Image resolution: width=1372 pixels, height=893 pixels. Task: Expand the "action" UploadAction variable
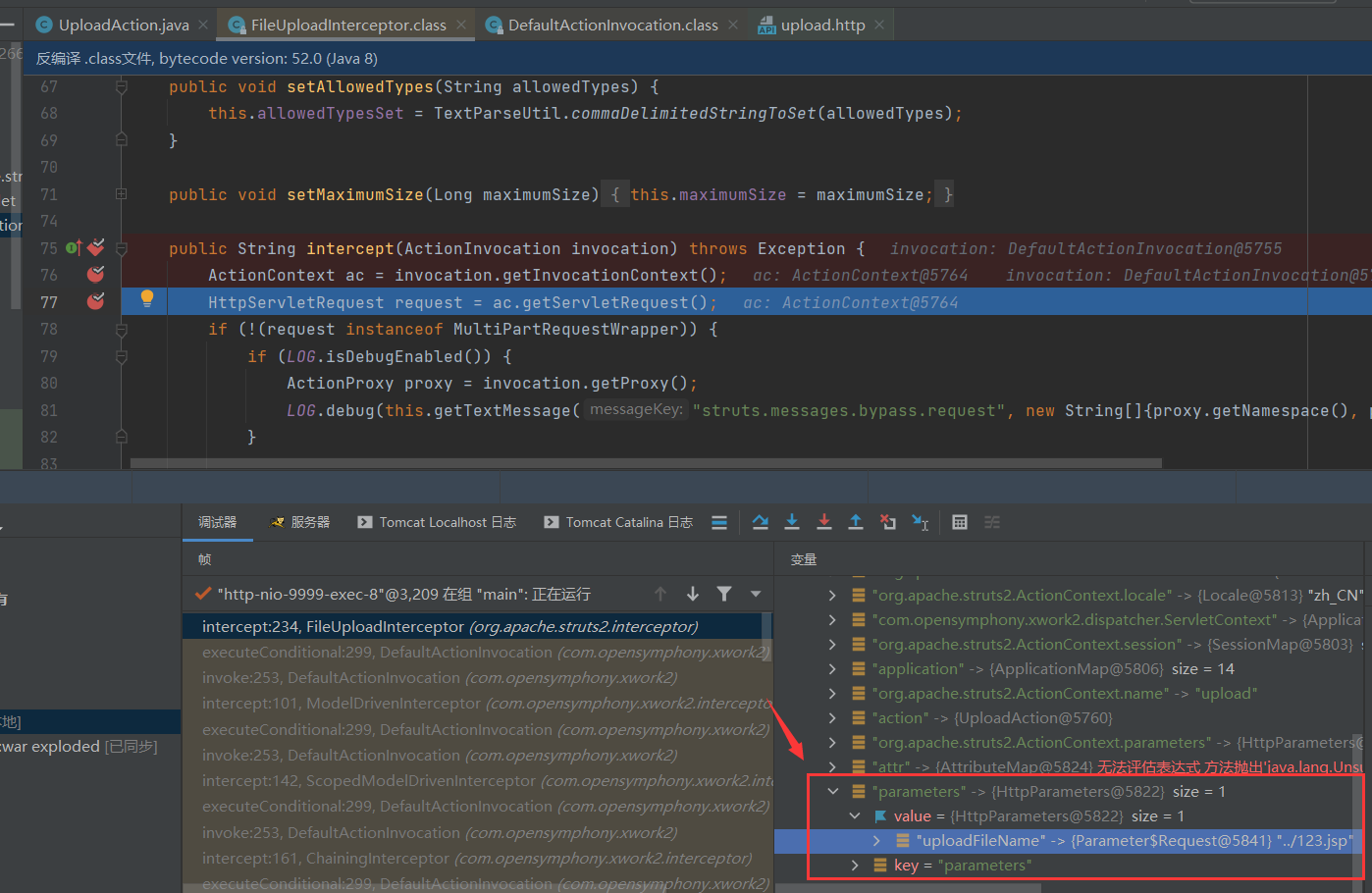point(832,717)
